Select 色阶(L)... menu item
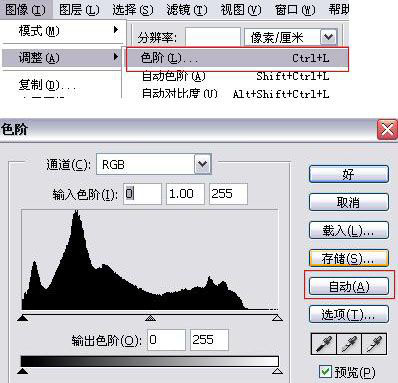Viewport: 398px width, 383px height. [237, 59]
